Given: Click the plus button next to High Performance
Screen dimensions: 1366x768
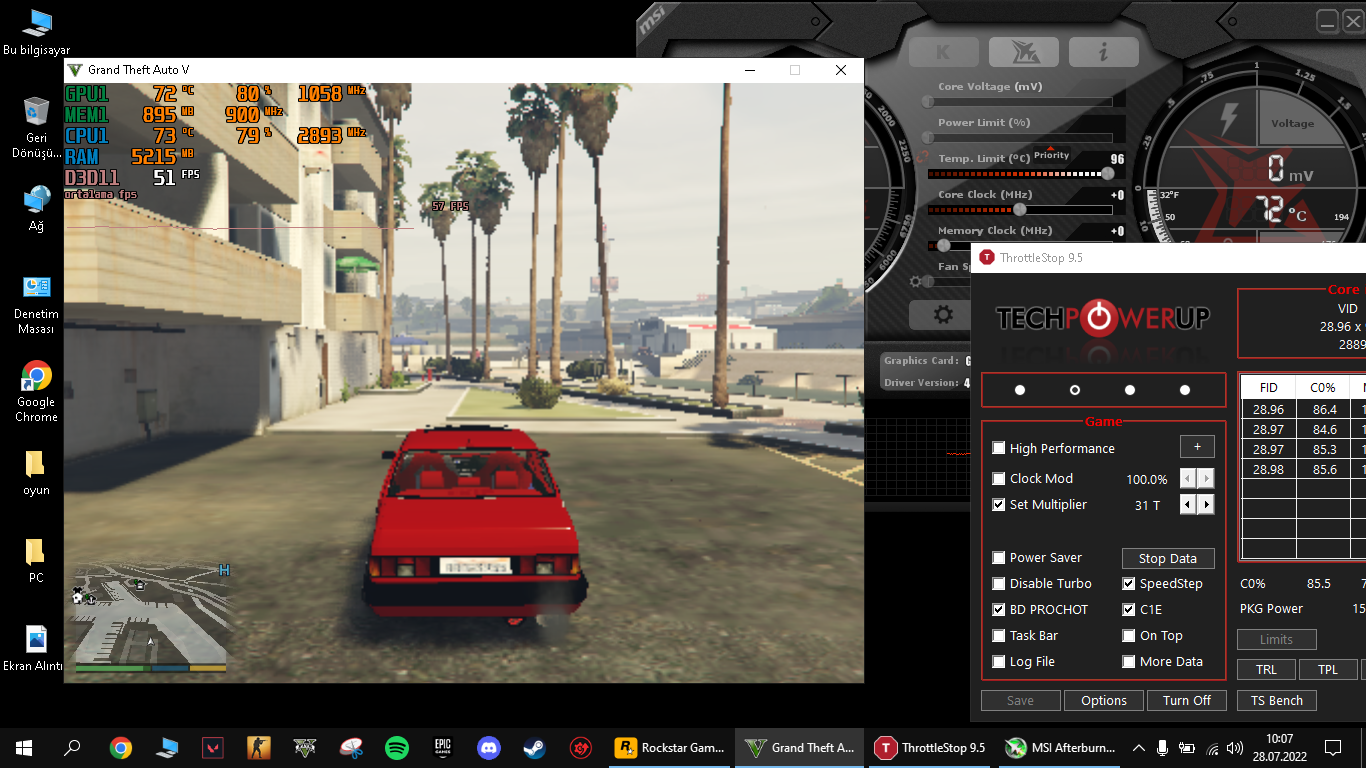Looking at the screenshot, I should pyautogui.click(x=1197, y=447).
